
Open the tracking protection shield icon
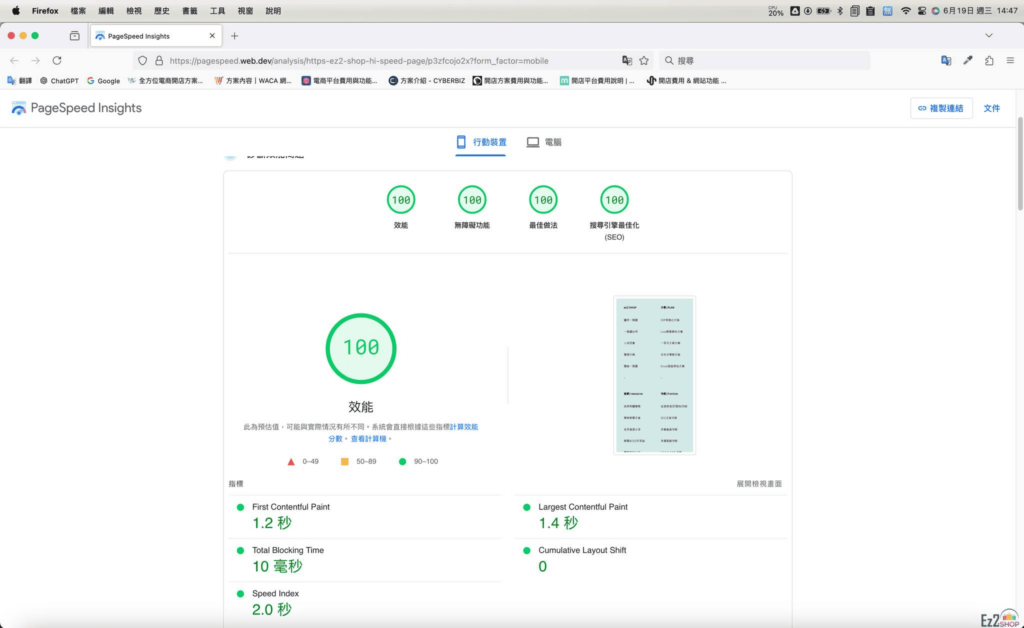pyautogui.click(x=142, y=61)
